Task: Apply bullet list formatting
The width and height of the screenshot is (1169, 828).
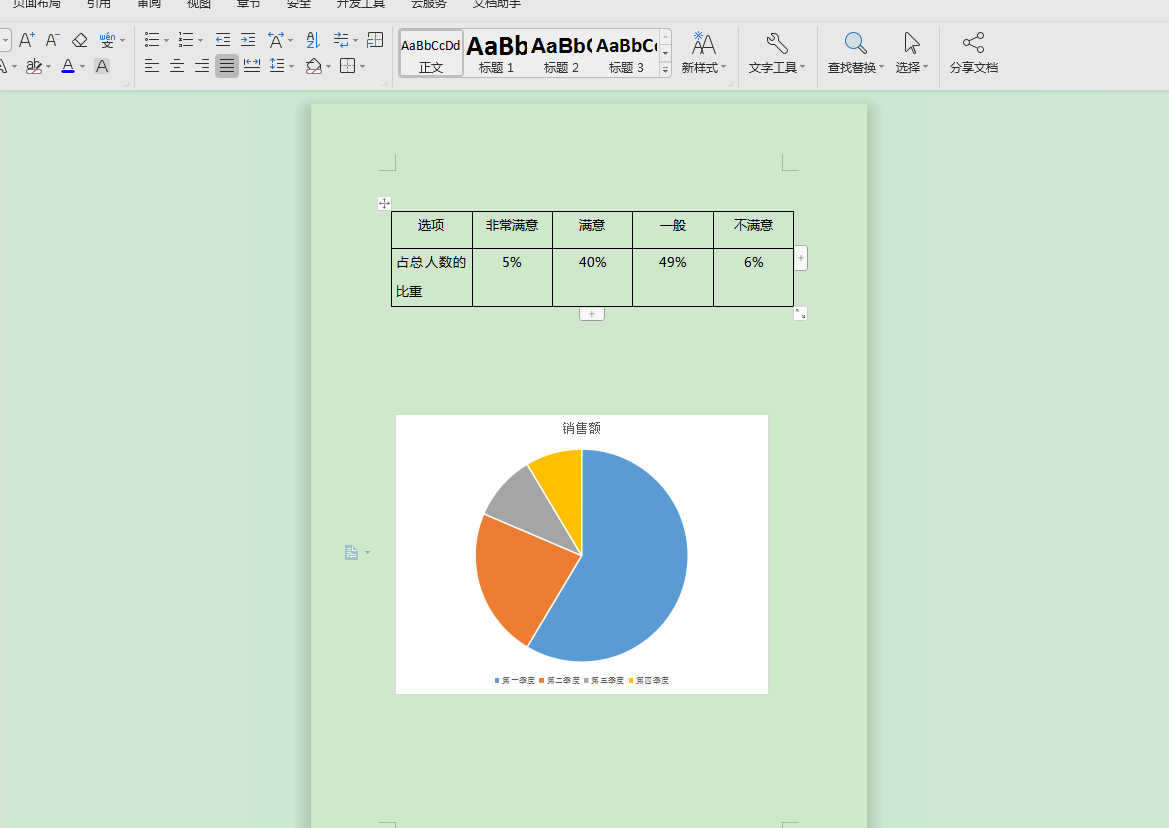Action: point(152,39)
